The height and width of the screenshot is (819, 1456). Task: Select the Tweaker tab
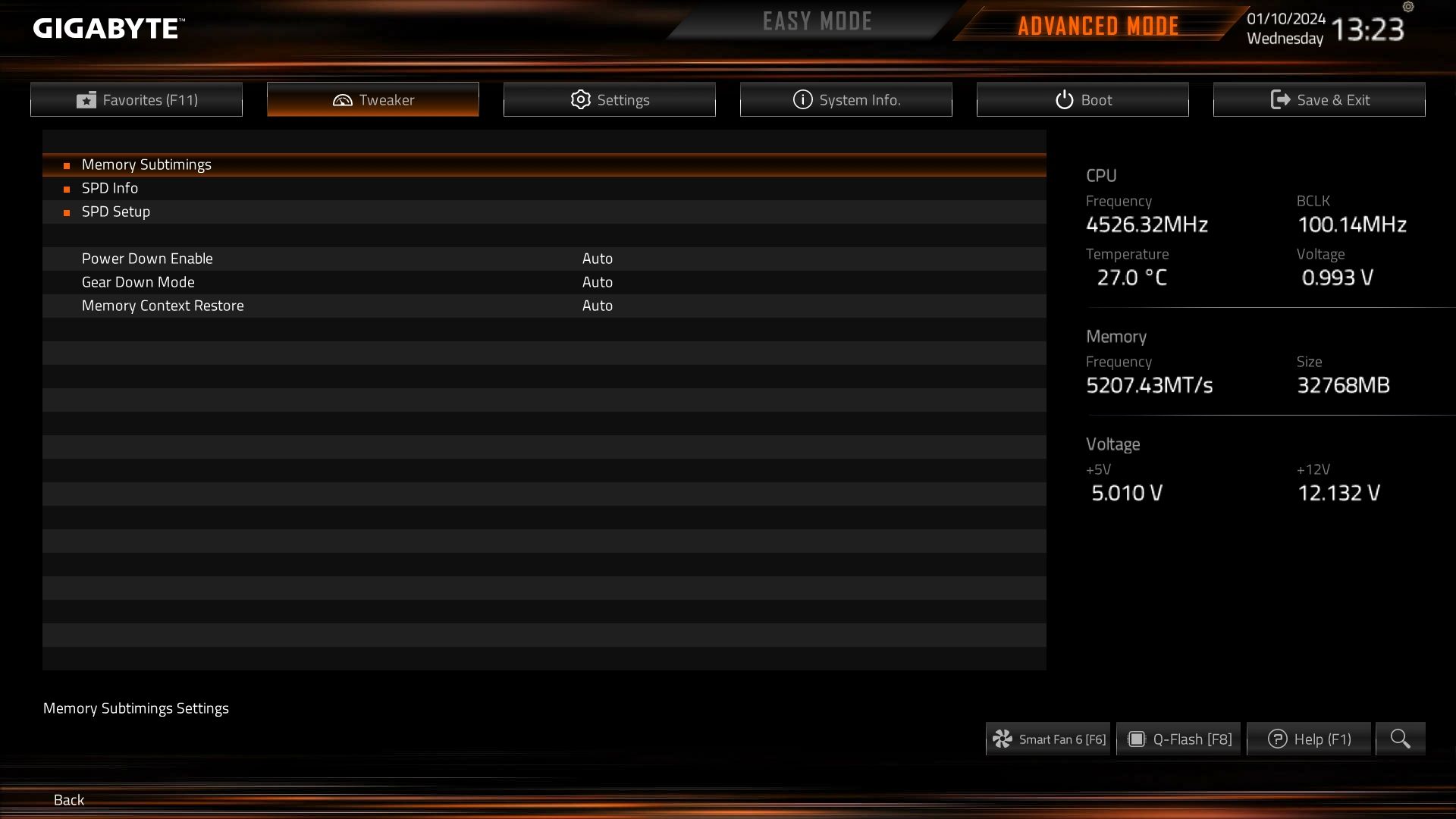pyautogui.click(x=373, y=99)
